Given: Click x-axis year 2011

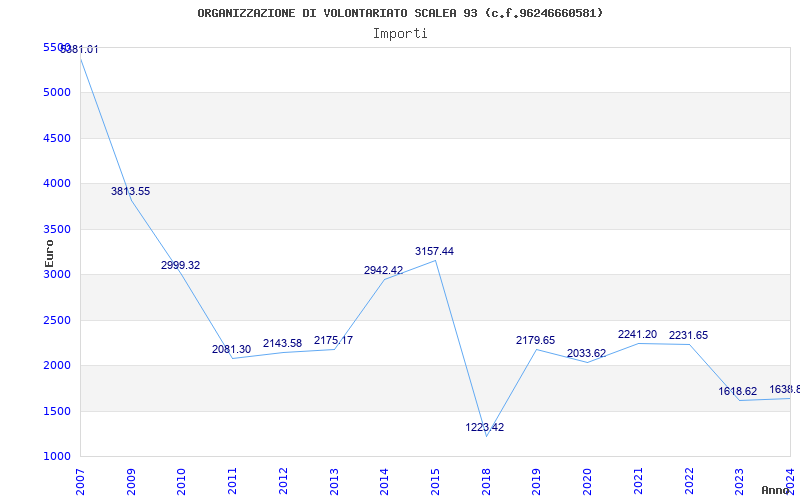Looking at the screenshot, I should pos(233,482).
